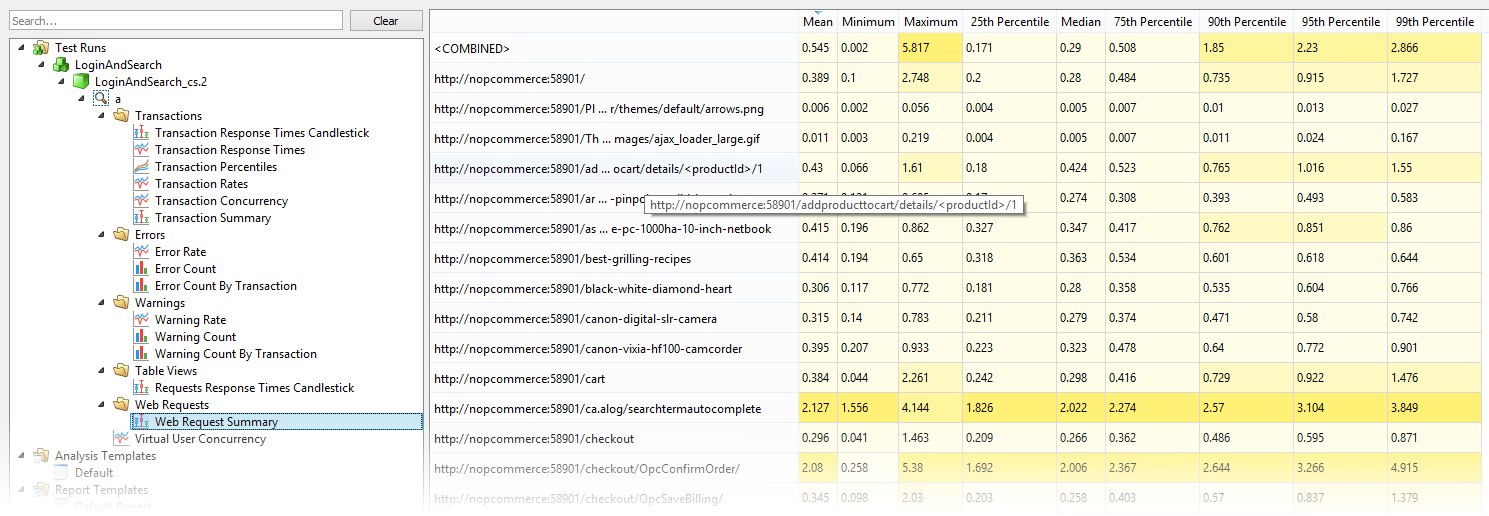Image resolution: width=1489 pixels, height=516 pixels.
Task: Click the Test Runs folder icon
Action: (41, 48)
